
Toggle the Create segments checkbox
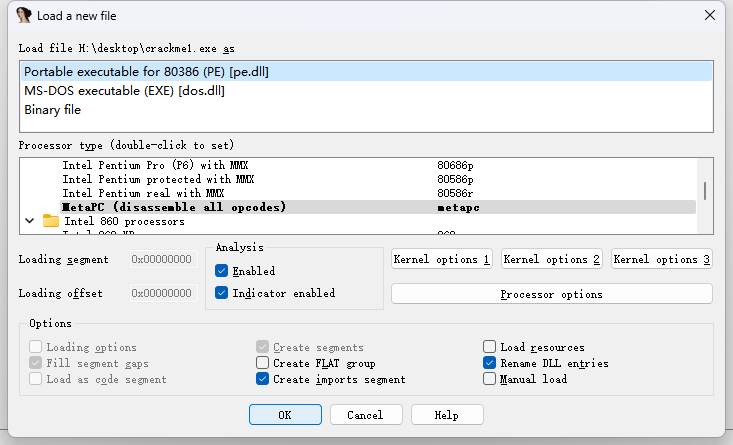(262, 347)
